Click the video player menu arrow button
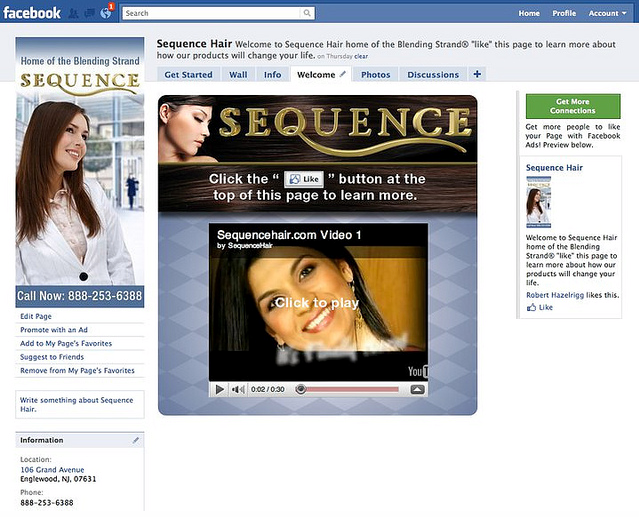 pyautogui.click(x=417, y=389)
